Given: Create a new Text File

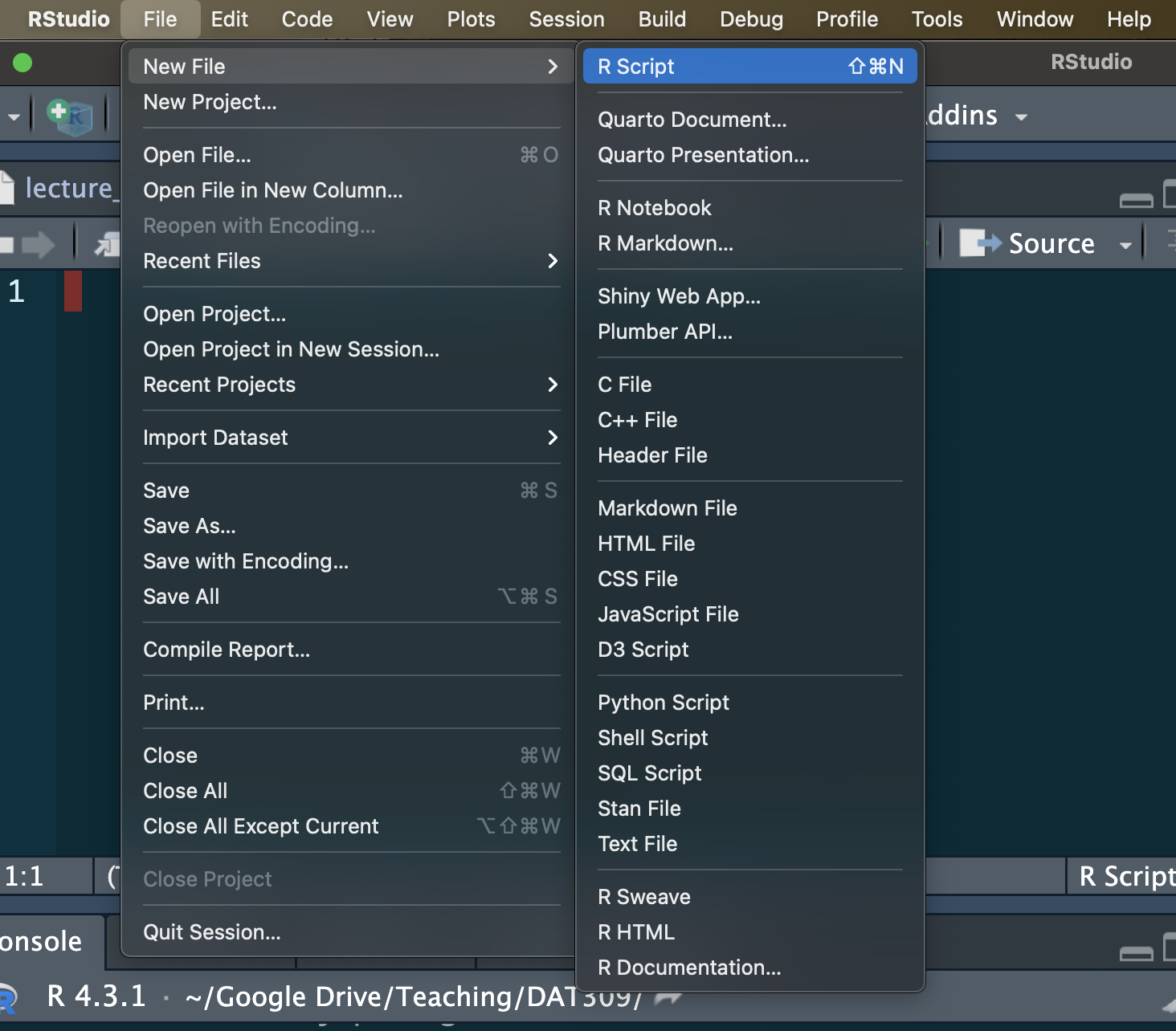Looking at the screenshot, I should (x=750, y=843).
